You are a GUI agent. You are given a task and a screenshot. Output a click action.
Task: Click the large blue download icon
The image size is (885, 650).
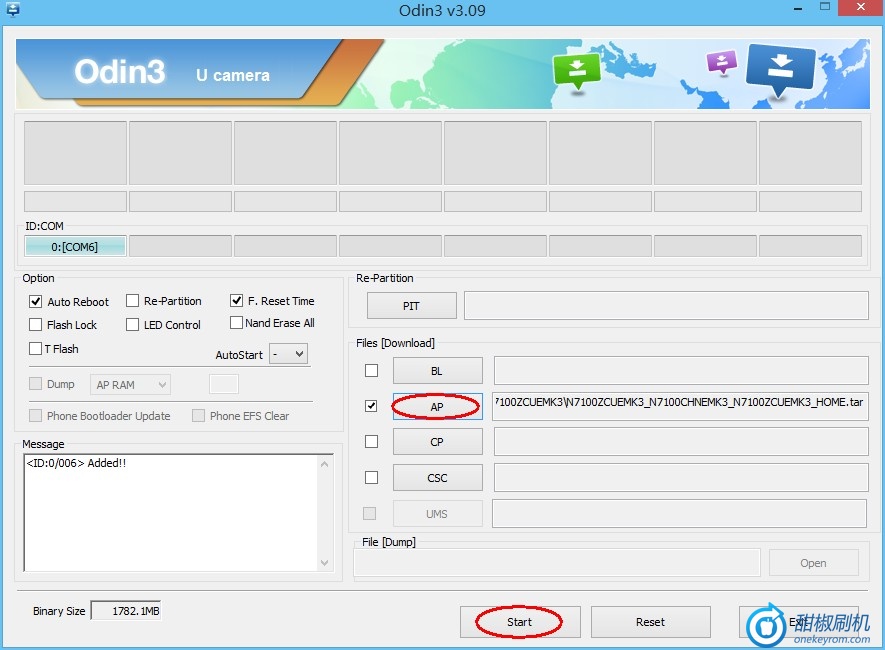coord(781,68)
